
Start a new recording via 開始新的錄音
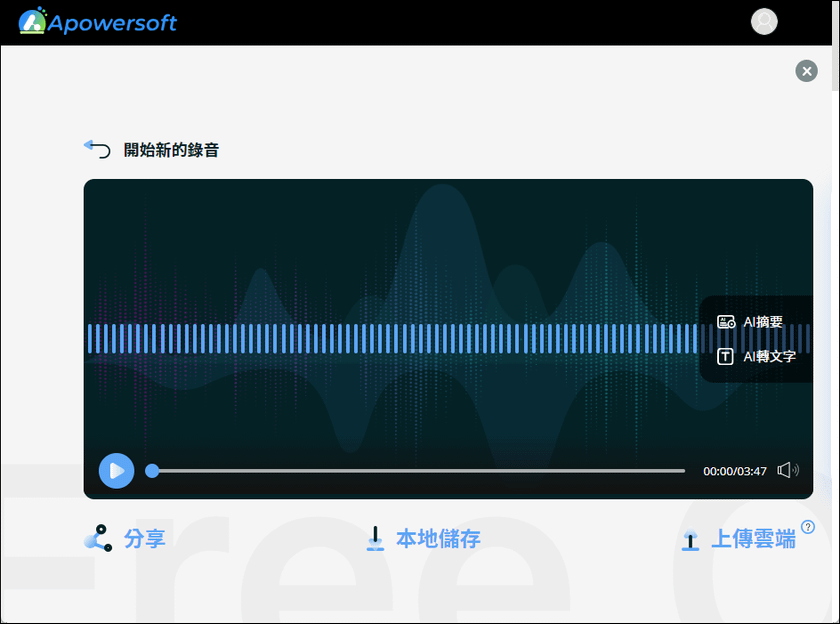coord(171,149)
